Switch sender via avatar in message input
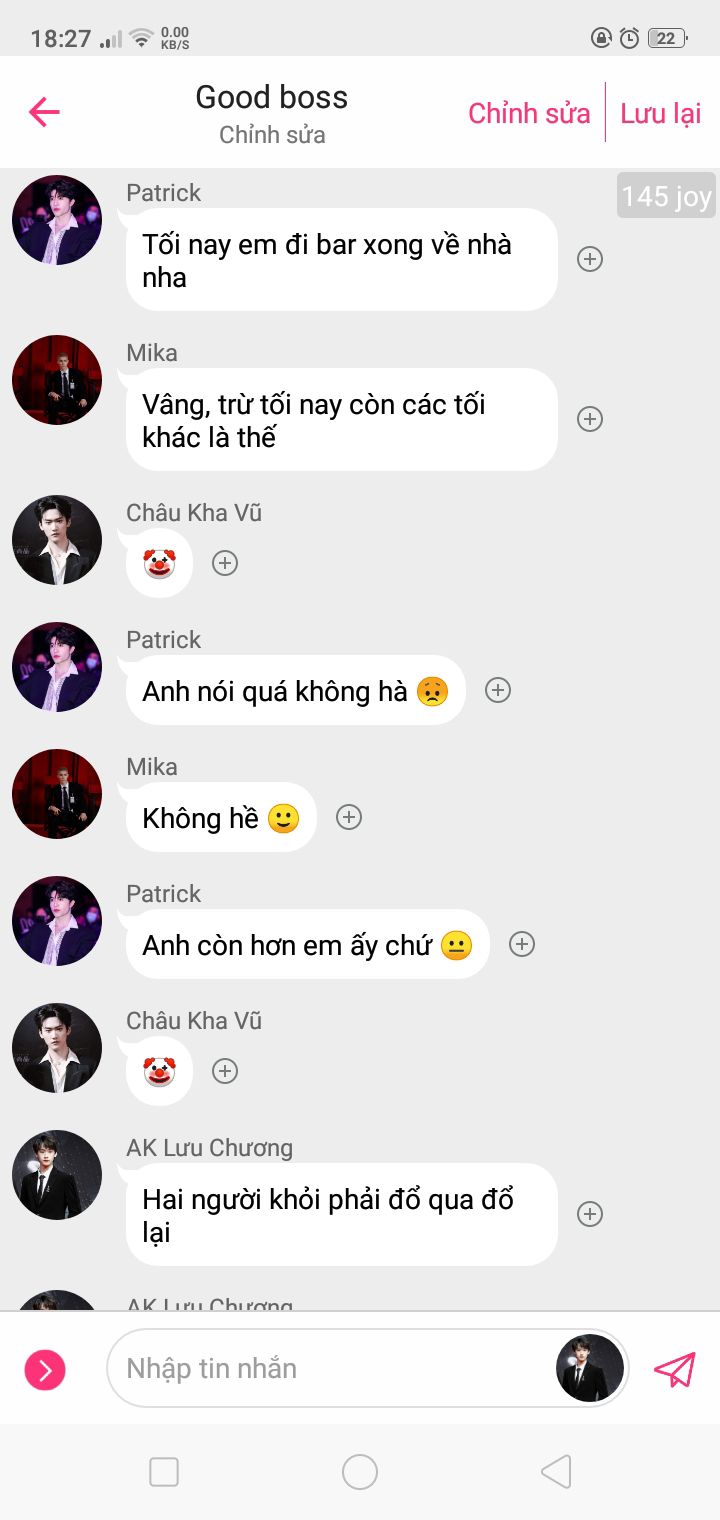The height and width of the screenshot is (1520, 720). coord(590,1368)
